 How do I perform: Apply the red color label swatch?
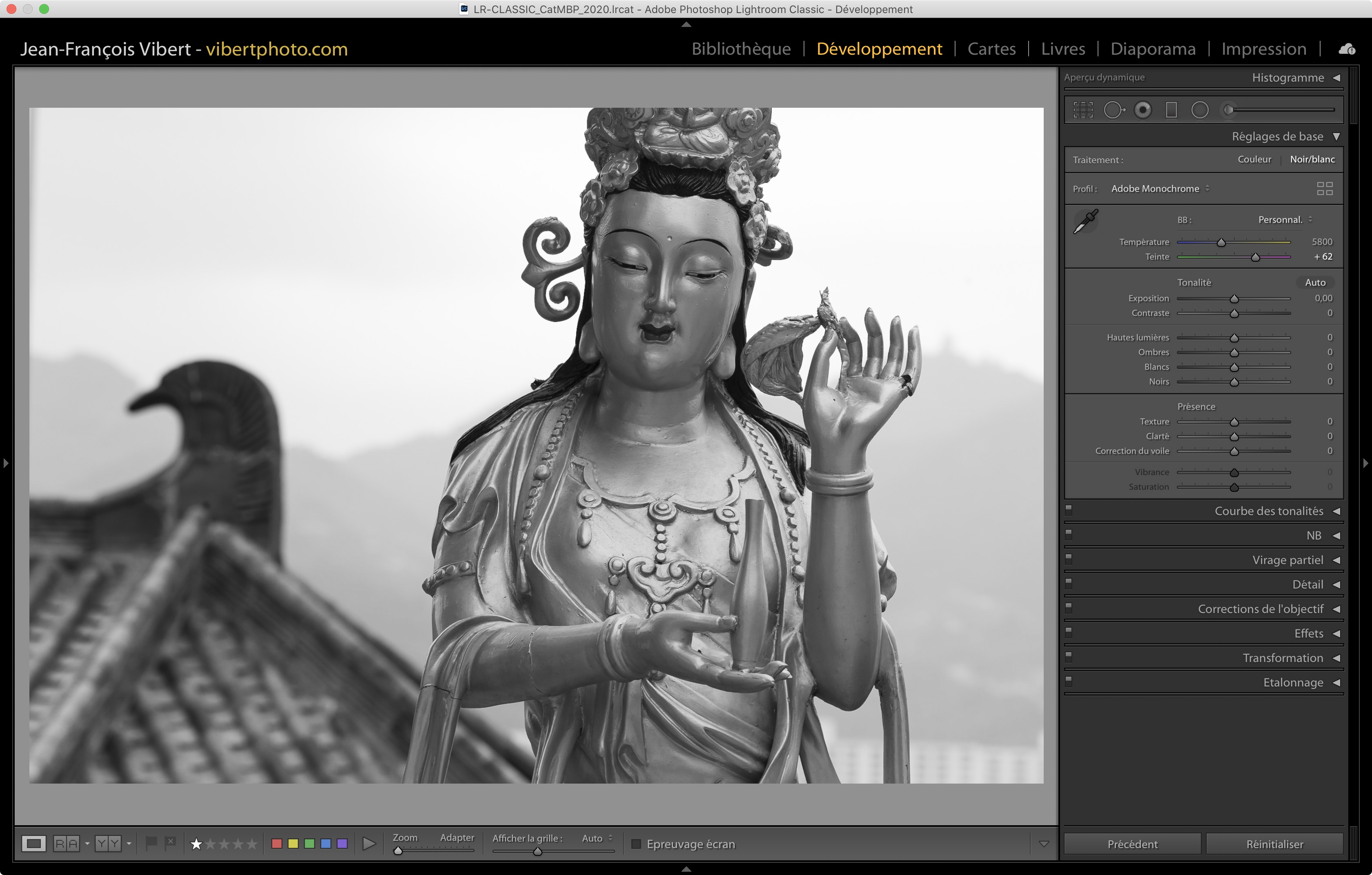pos(277,844)
